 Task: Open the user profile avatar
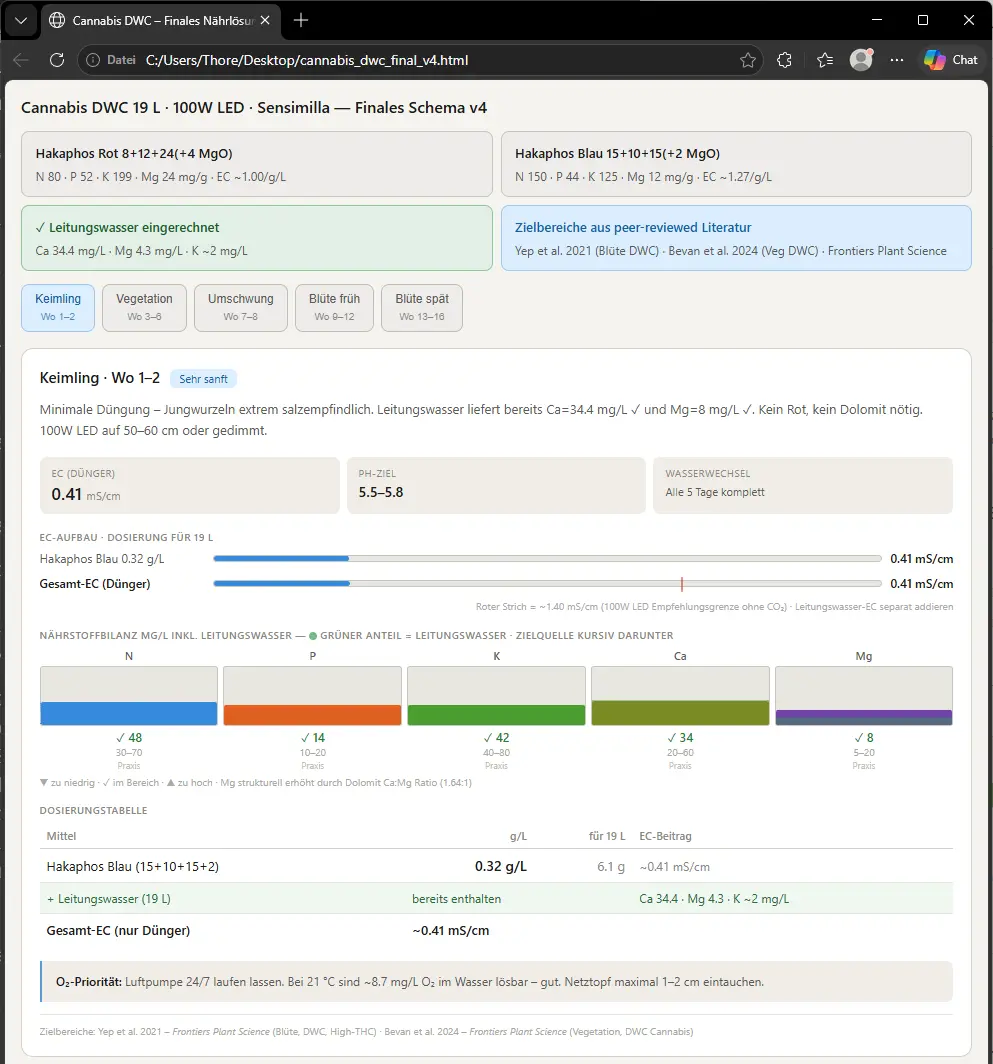pos(861,60)
